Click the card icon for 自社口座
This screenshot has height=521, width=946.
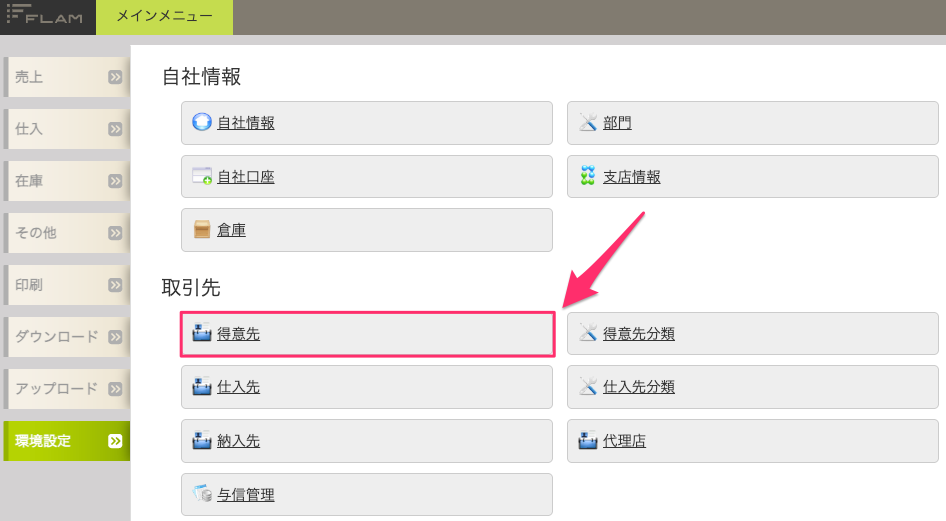pyautogui.click(x=202, y=176)
